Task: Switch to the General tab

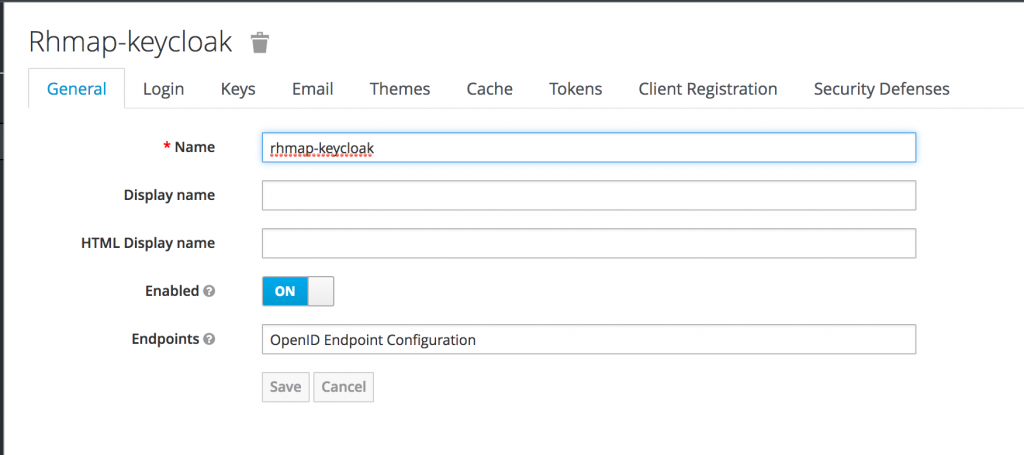Action: pyautogui.click(x=76, y=89)
